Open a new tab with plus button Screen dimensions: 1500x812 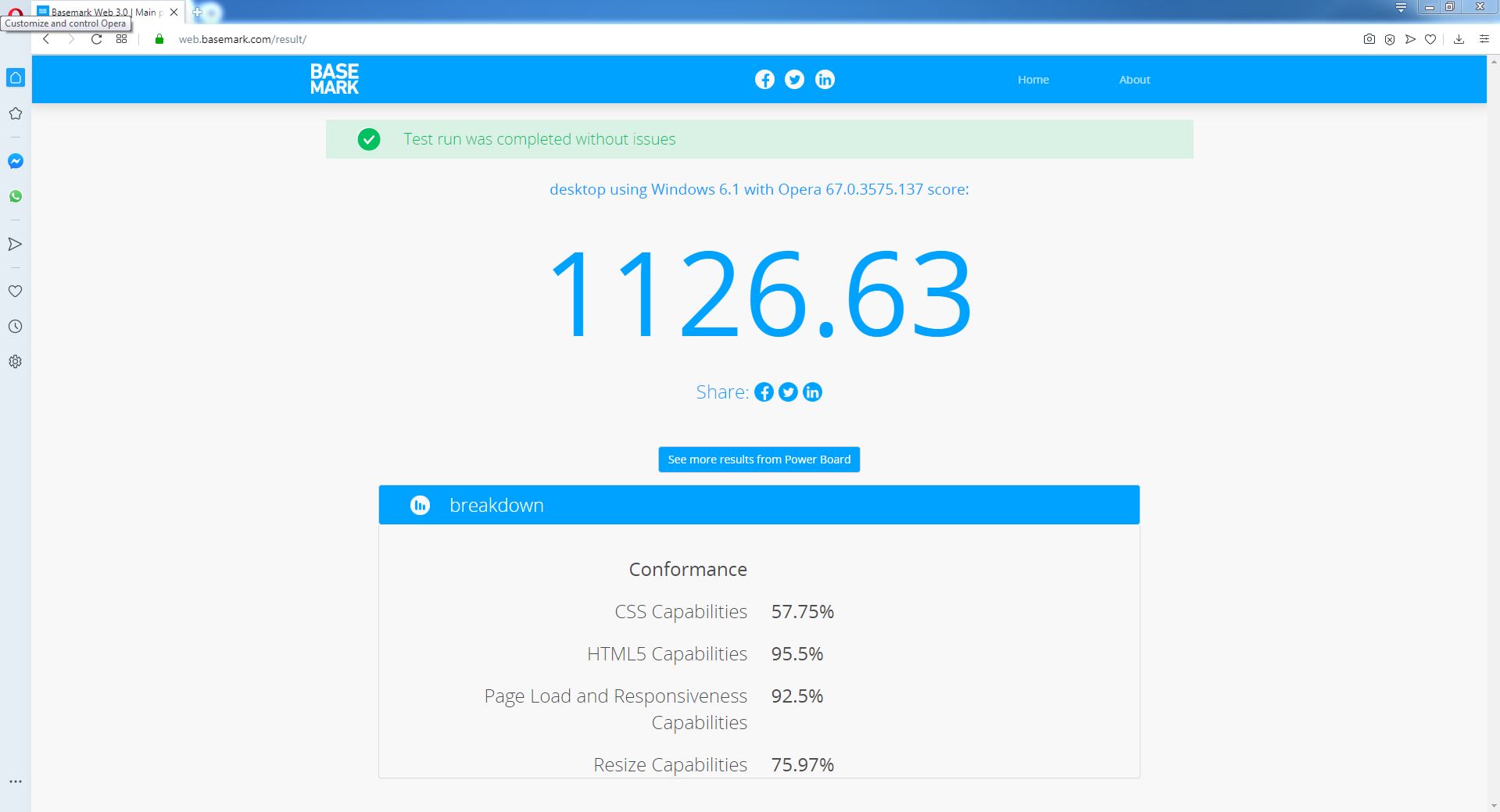pyautogui.click(x=198, y=13)
